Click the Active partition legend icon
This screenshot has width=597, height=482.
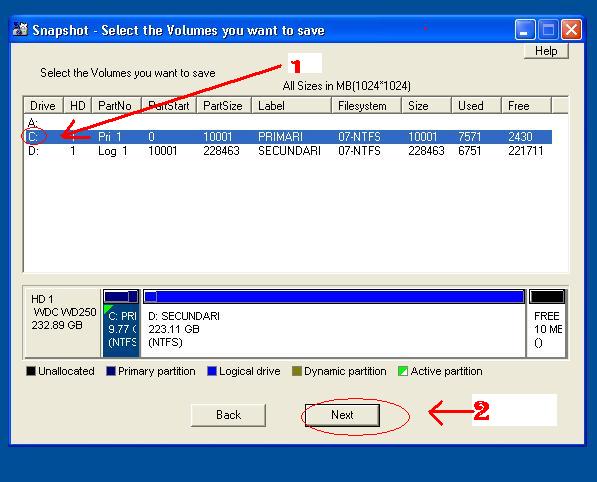point(402,371)
